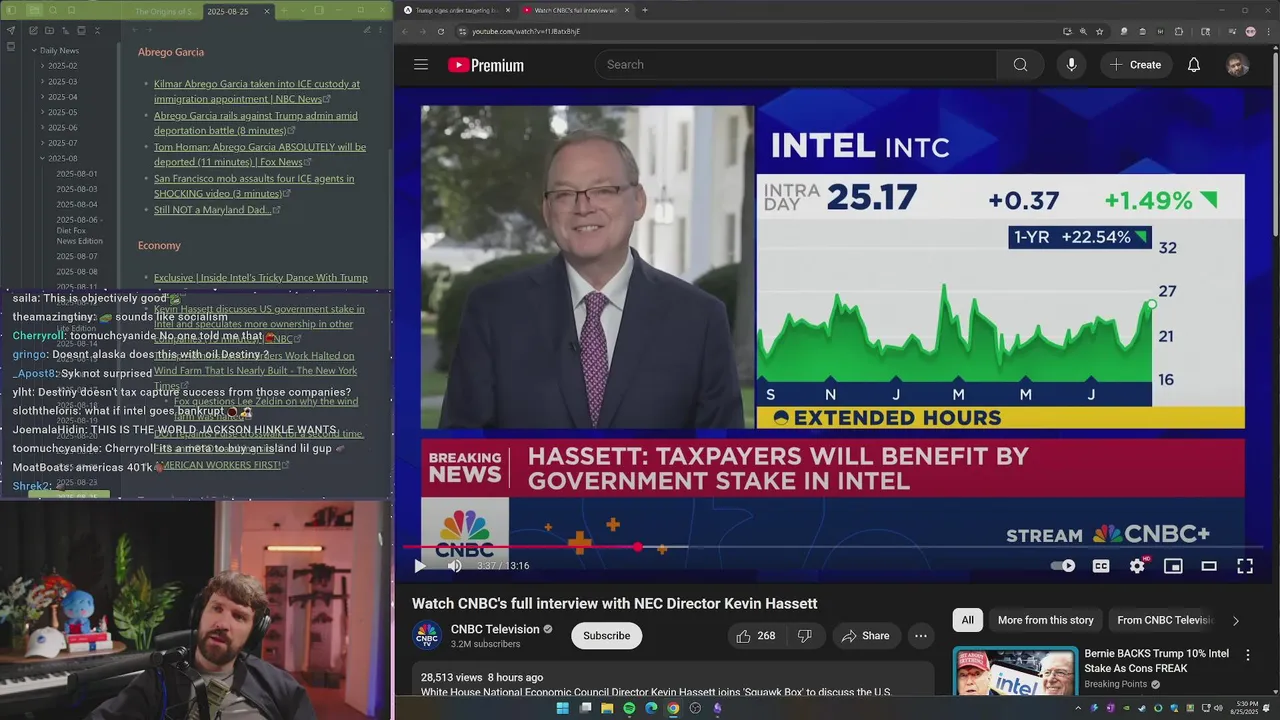This screenshot has width=1280, height=720.
Task: Select More from this story chip
Action: point(1045,620)
